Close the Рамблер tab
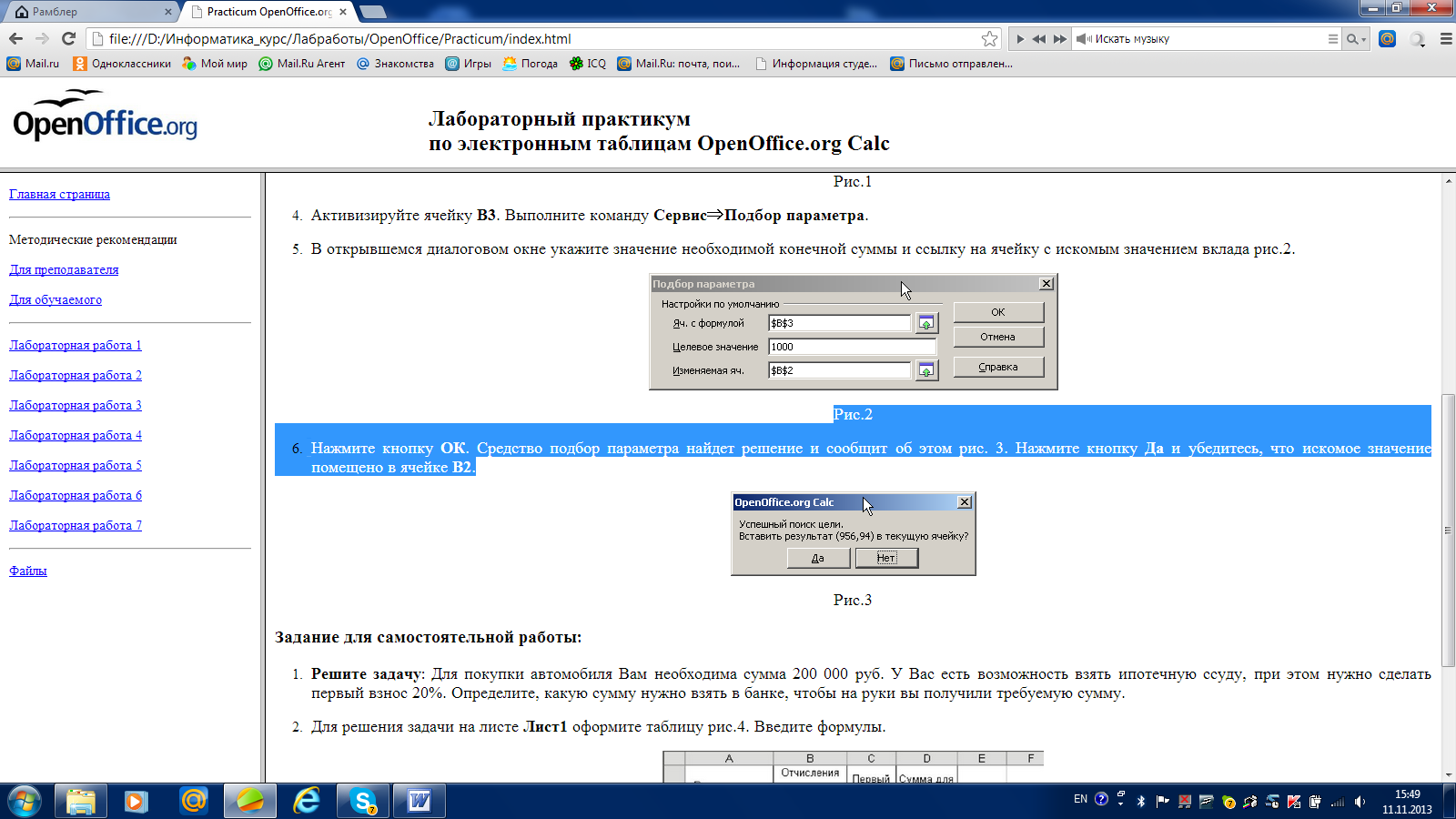Viewport: 1456px width, 819px height. pyautogui.click(x=168, y=12)
